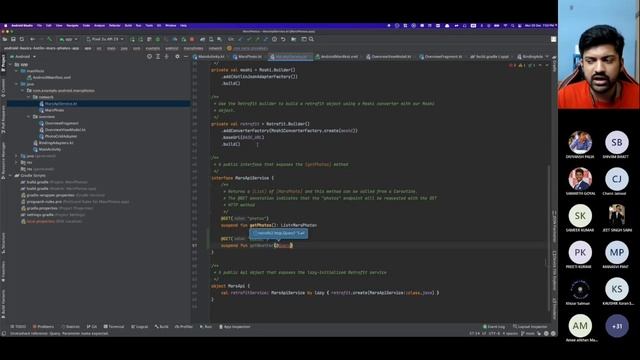Open the File menu
Screen dimensions: 640x360
39,25
